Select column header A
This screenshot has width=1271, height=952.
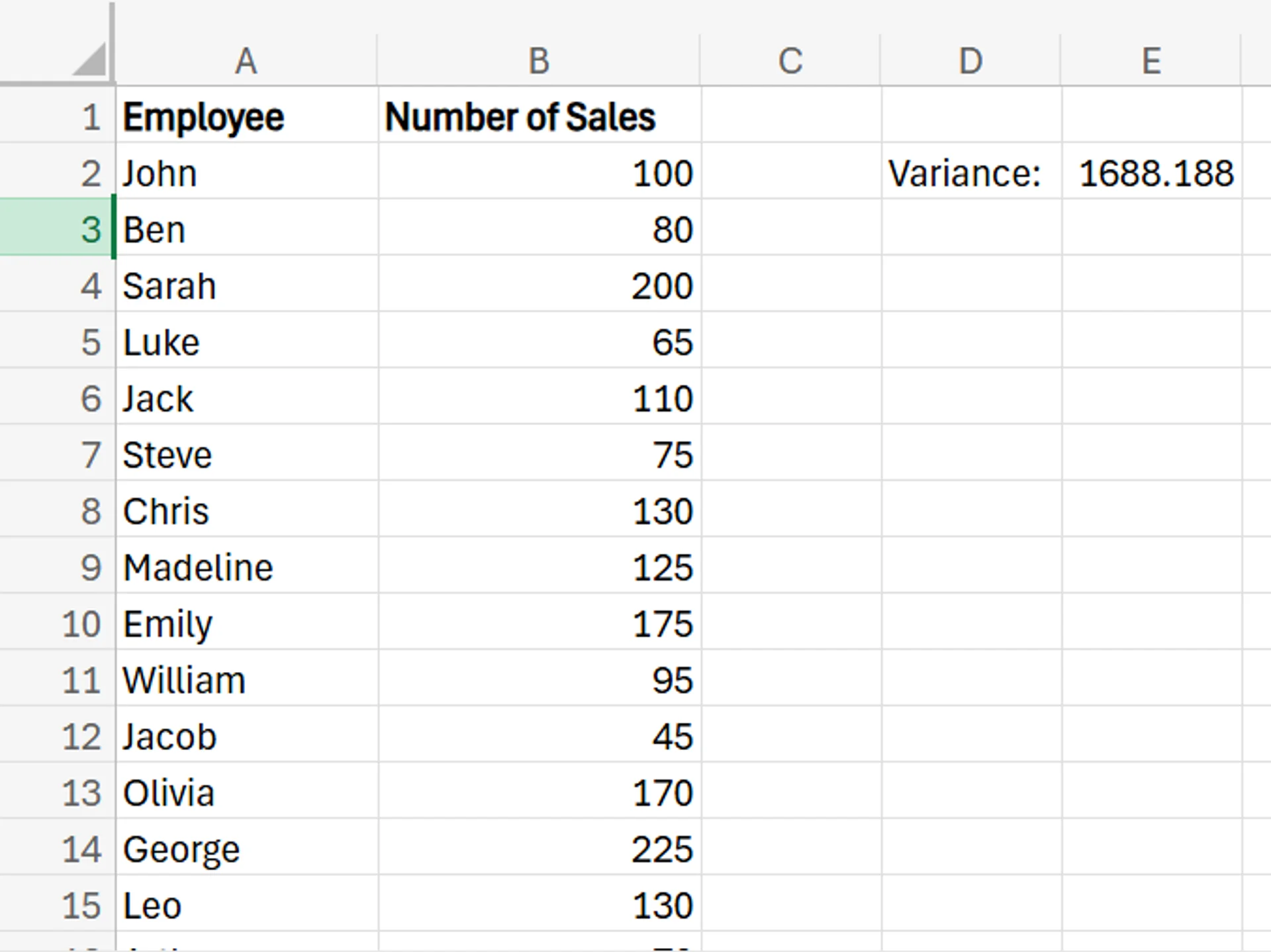245,60
